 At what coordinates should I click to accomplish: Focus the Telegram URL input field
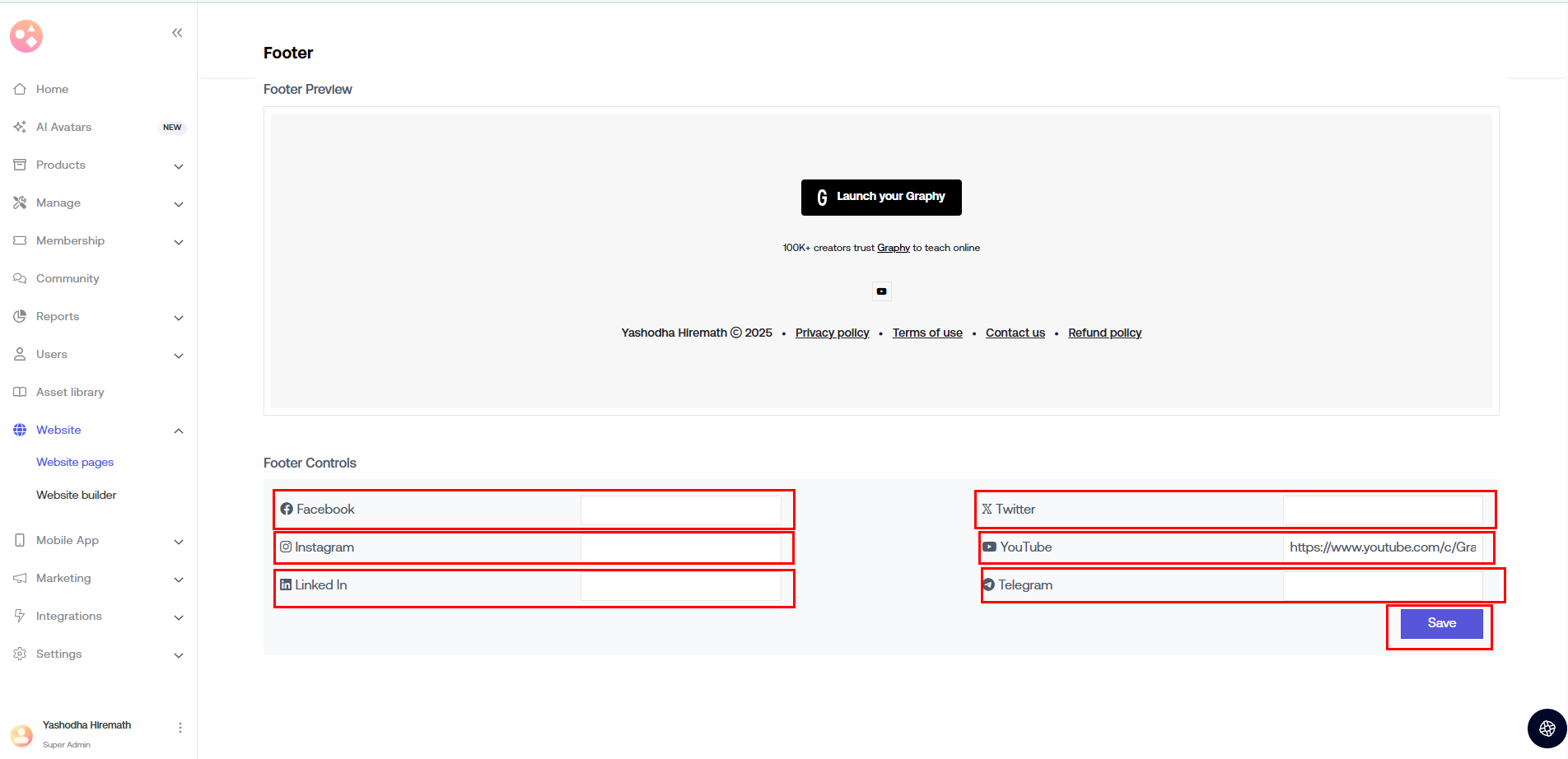[1382, 586]
